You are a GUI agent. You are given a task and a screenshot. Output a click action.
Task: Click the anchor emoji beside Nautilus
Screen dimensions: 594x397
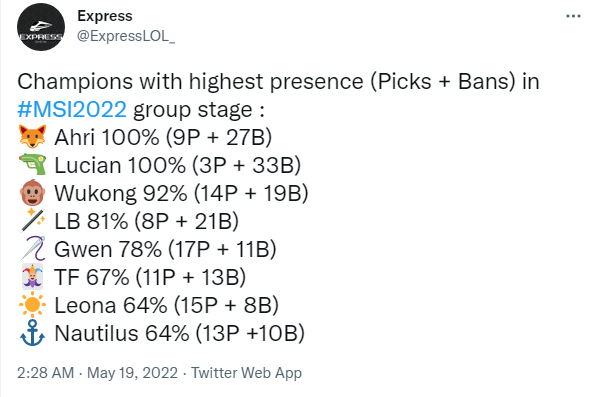click(x=33, y=333)
